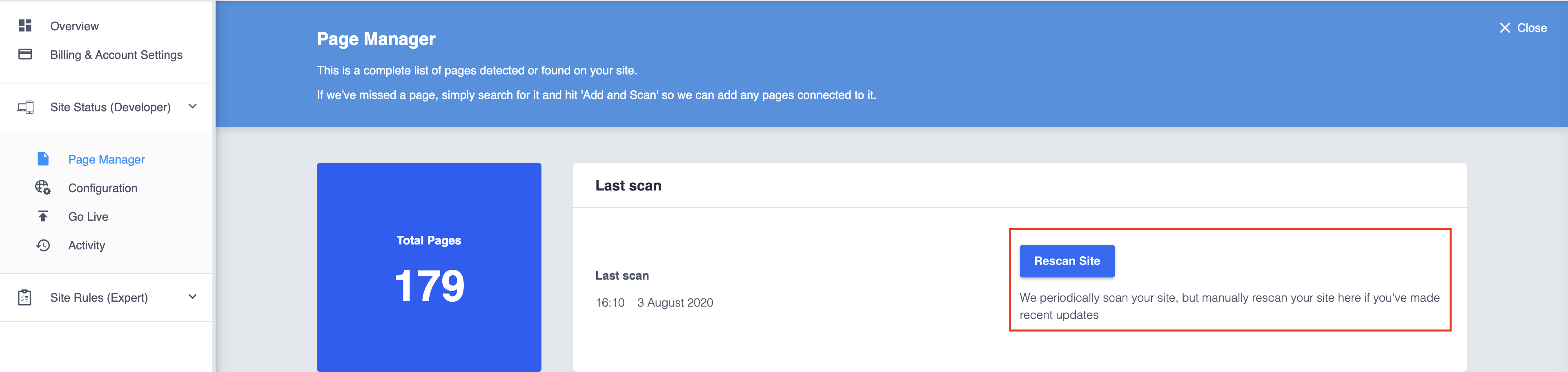Click the Configuration globe gear icon
1568x372 pixels.
click(42, 188)
